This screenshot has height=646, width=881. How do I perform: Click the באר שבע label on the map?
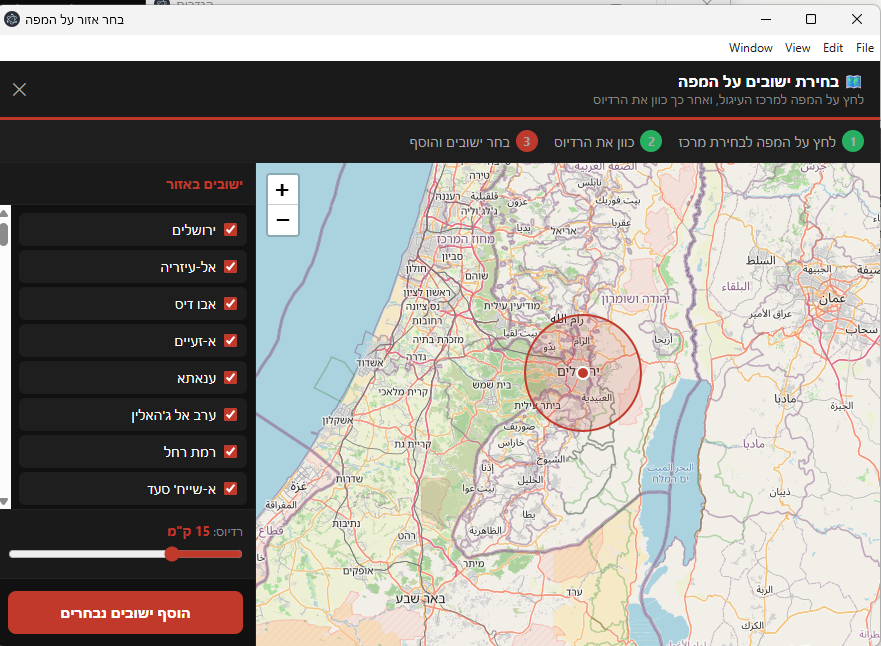[x=421, y=599]
